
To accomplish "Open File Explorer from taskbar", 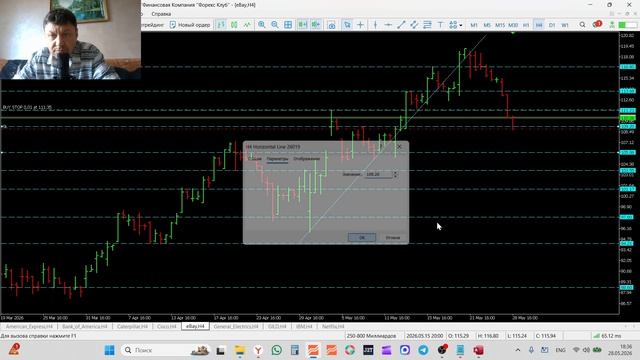I will (x=240, y=350).
